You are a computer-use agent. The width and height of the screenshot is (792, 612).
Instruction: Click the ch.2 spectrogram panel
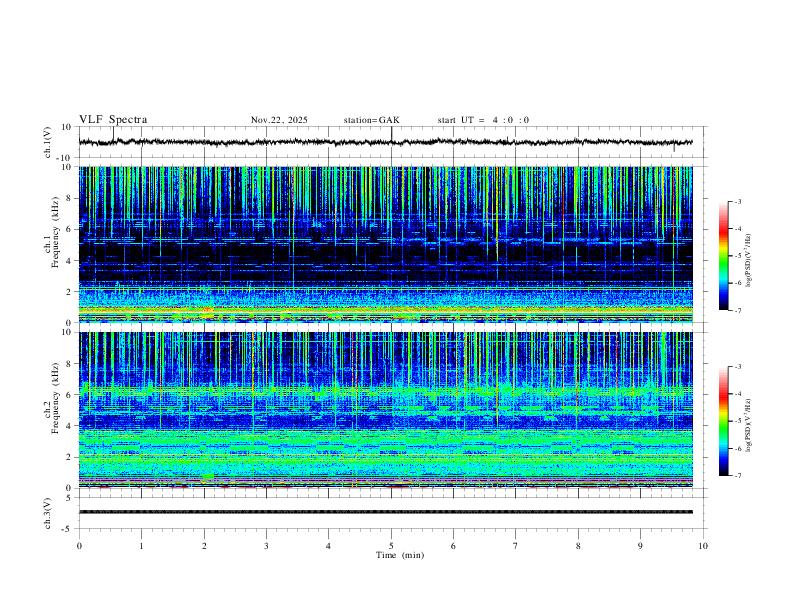(386, 410)
